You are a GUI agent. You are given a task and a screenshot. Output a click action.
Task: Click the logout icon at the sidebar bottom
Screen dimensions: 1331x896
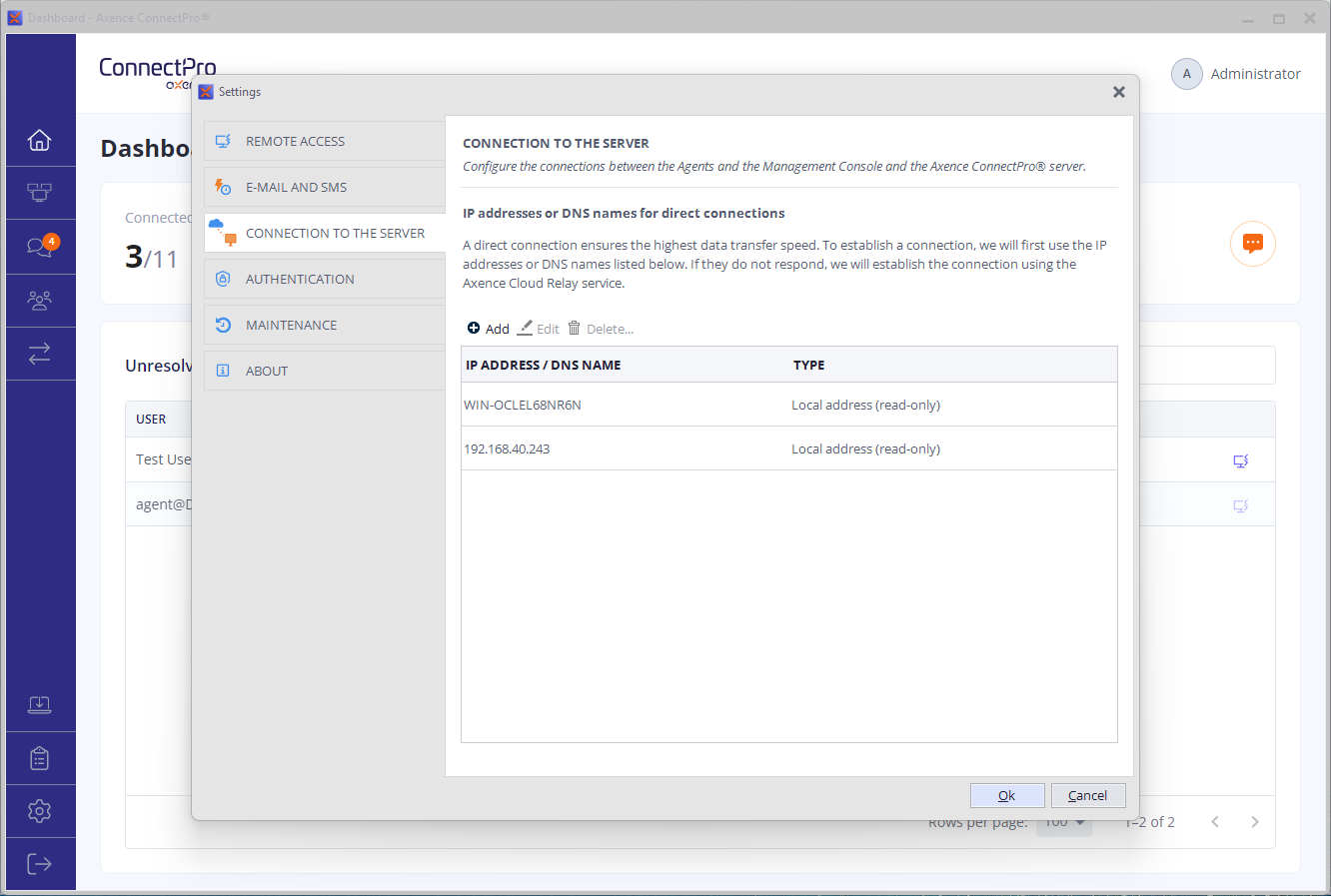point(40,864)
